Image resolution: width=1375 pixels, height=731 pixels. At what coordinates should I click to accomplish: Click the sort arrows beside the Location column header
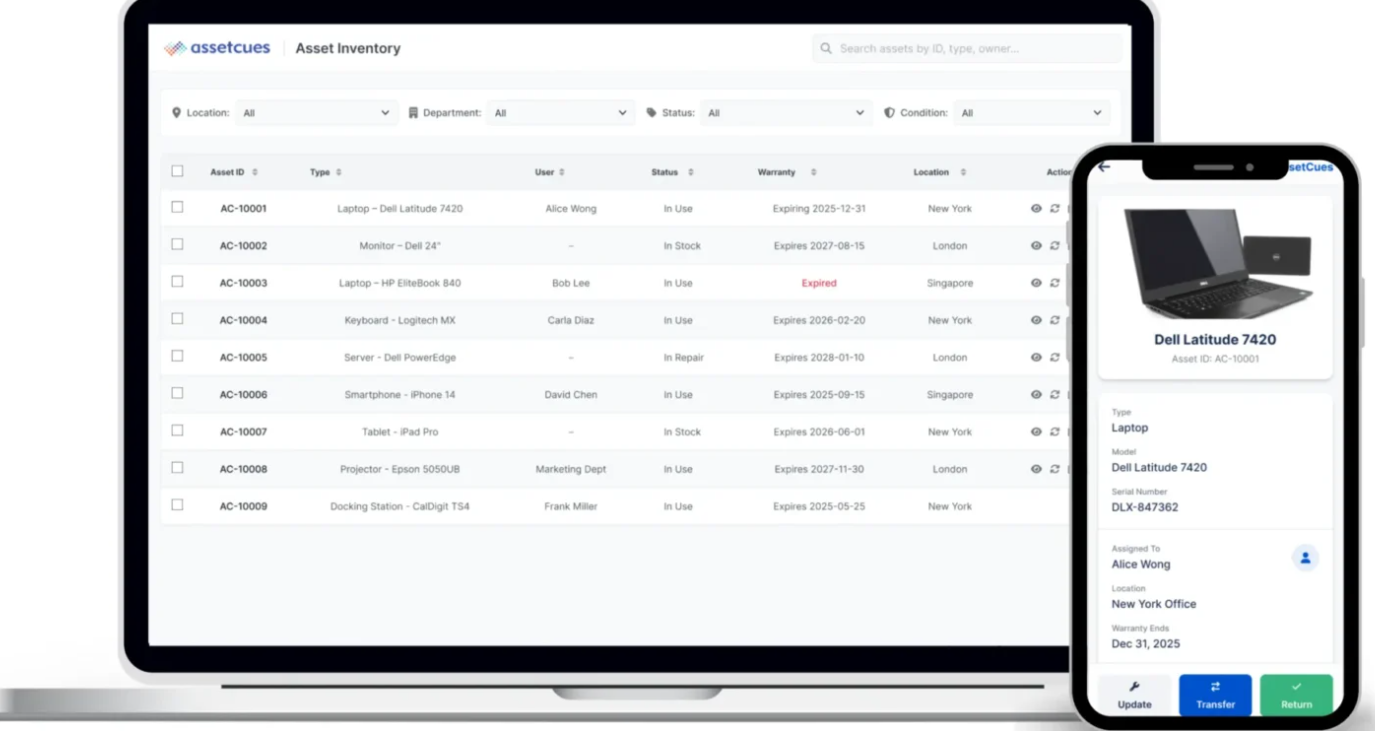963,173
